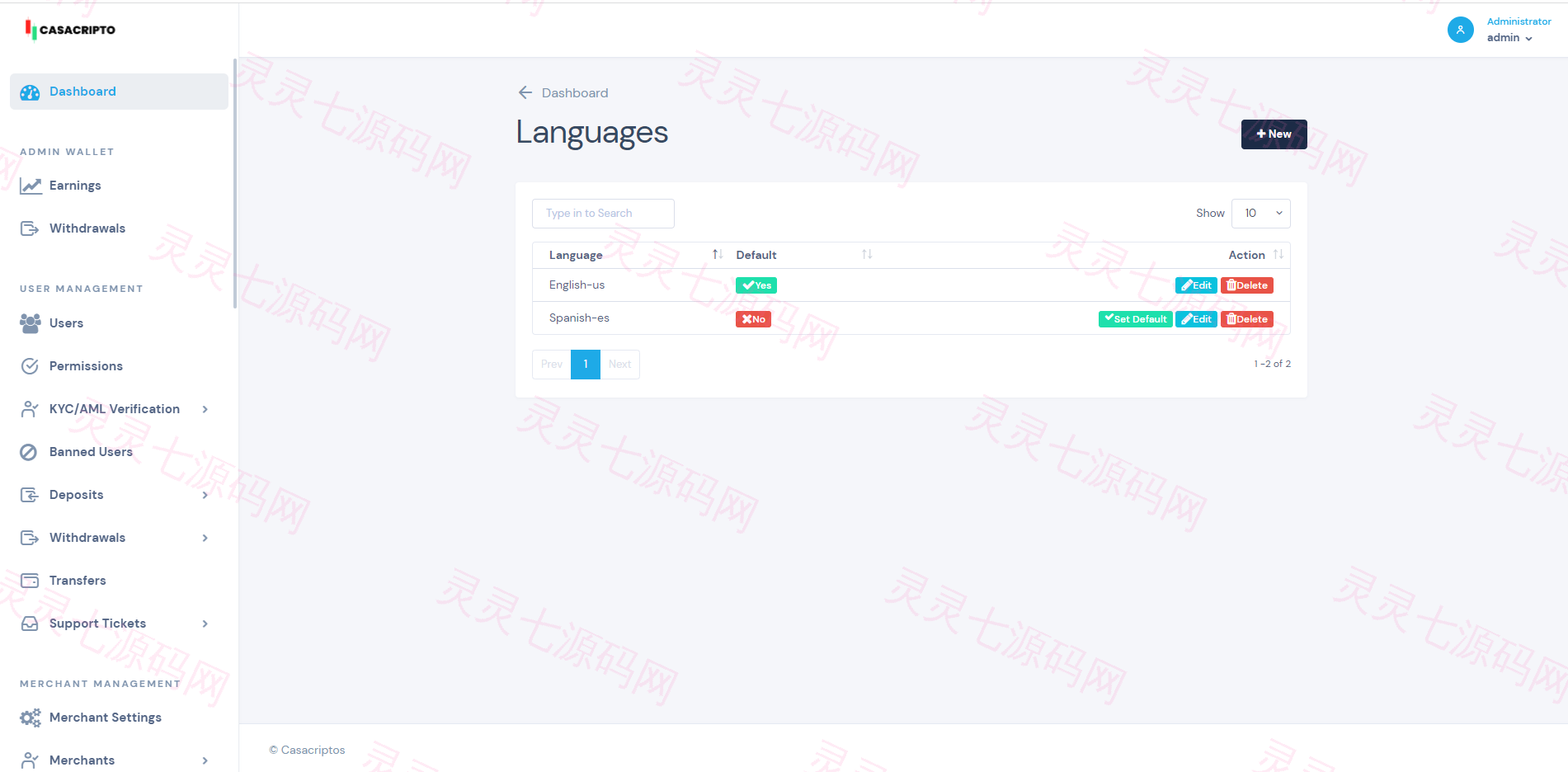This screenshot has width=1568, height=772.
Task: Click the Prev pagination button
Action: [x=552, y=365]
